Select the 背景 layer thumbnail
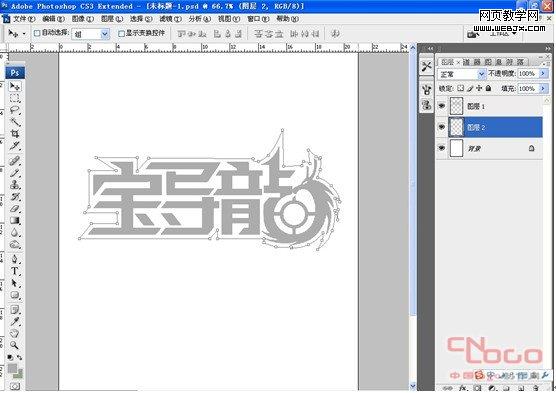The width and height of the screenshot is (556, 393). pos(456,148)
